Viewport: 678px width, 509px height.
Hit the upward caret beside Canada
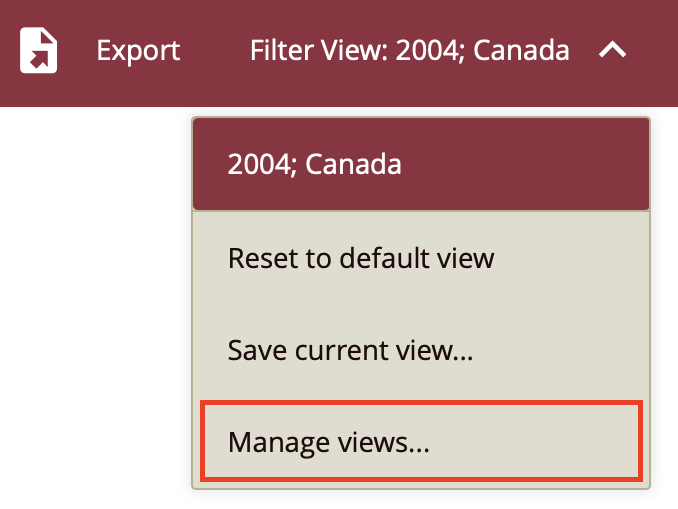coord(612,51)
